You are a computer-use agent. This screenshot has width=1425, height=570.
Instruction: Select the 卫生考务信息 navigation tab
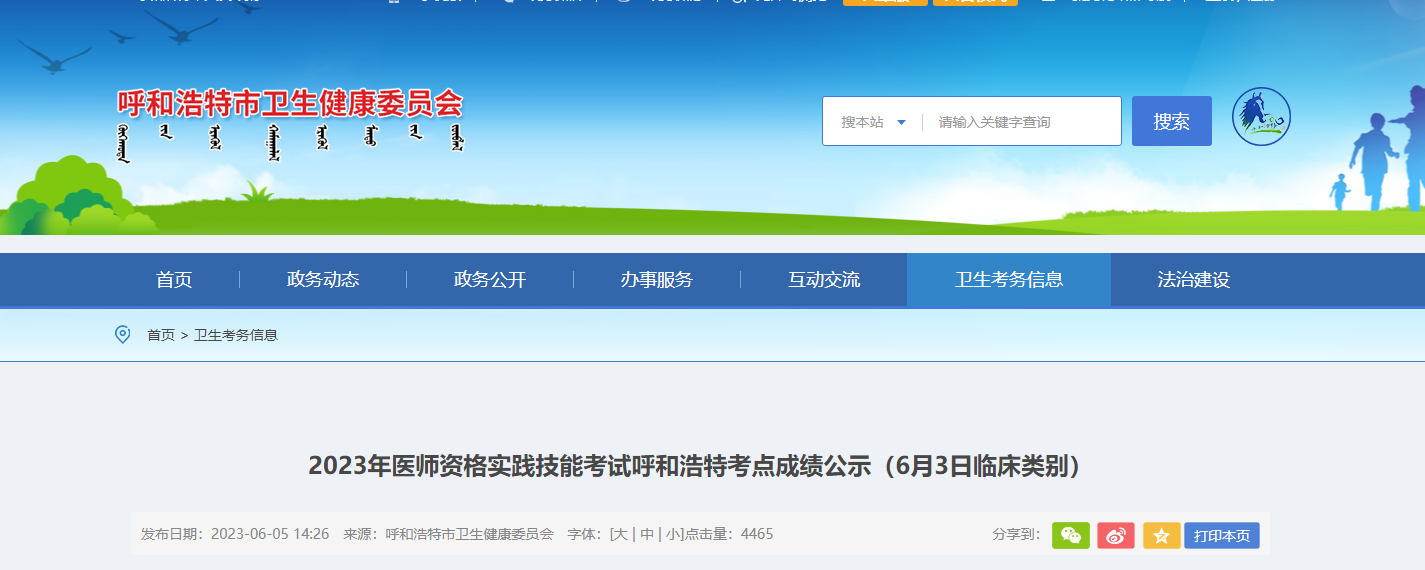[x=1009, y=280]
